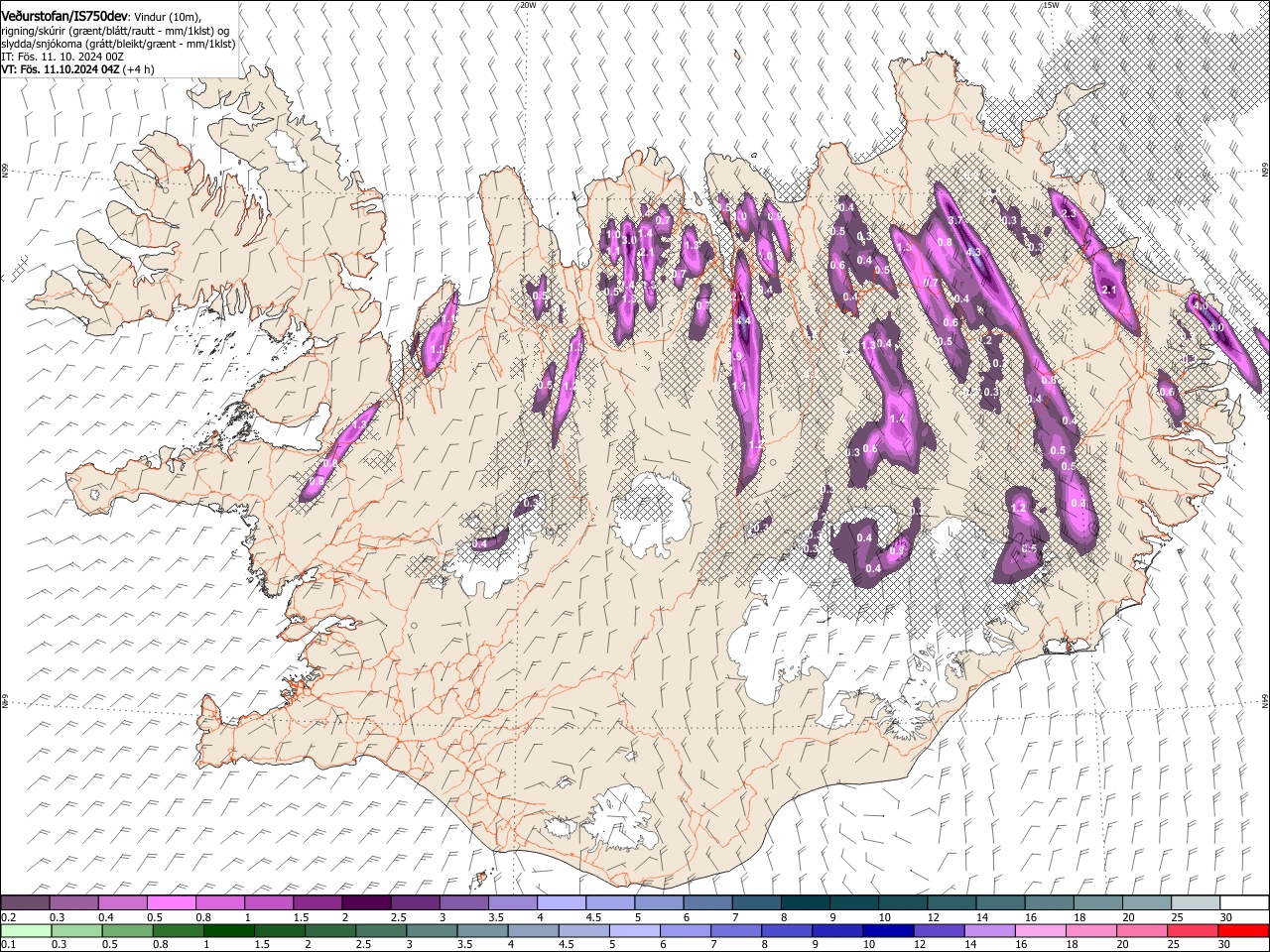Image resolution: width=1270 pixels, height=952 pixels.
Task: Click lower row swatch between 7 and 8
Action: tap(735, 930)
